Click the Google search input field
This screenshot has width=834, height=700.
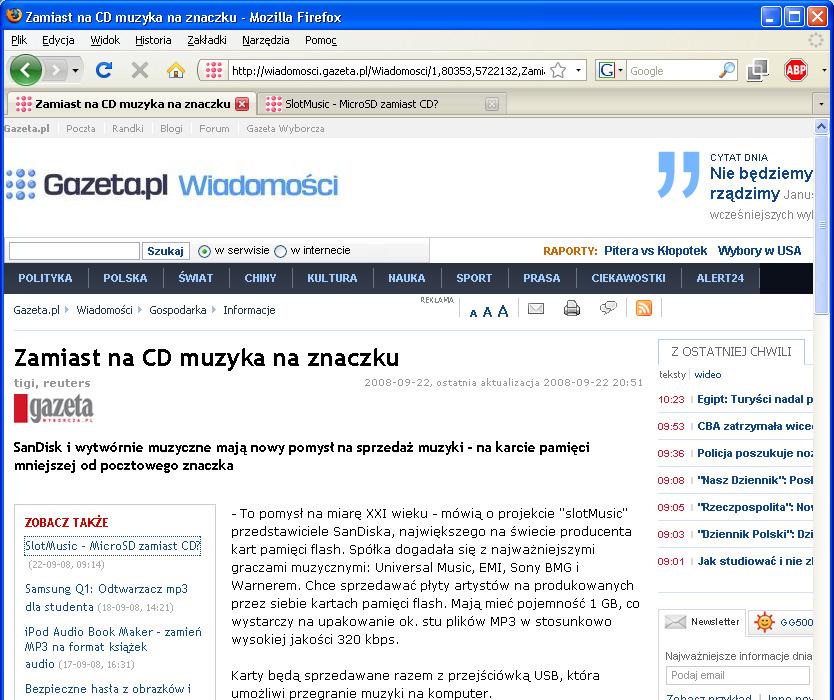point(672,71)
